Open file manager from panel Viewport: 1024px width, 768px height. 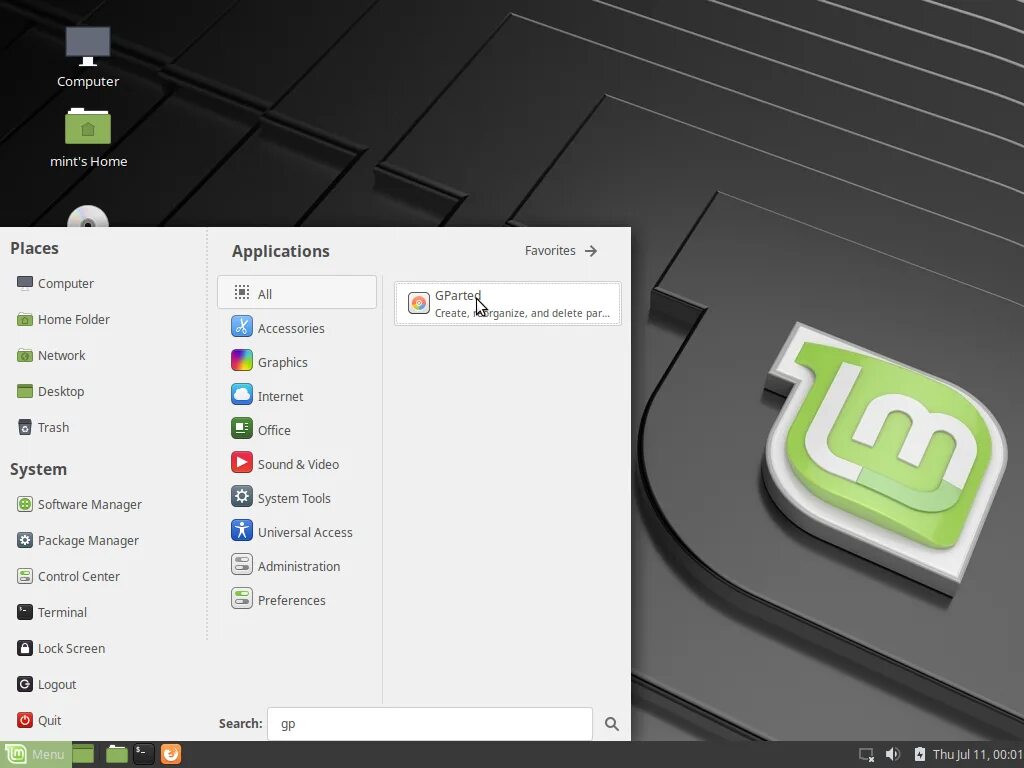[116, 754]
